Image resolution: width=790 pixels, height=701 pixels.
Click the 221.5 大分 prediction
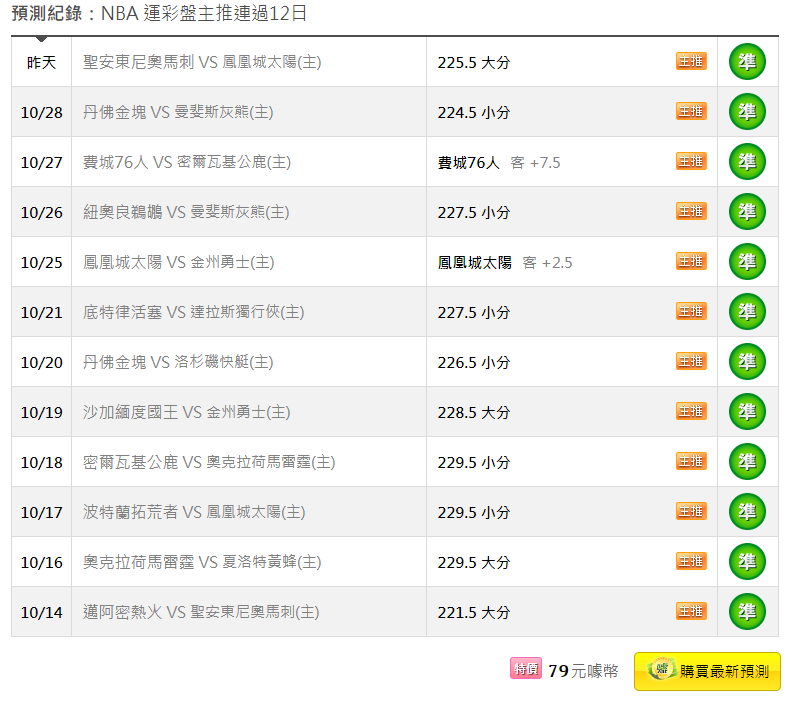tap(474, 612)
